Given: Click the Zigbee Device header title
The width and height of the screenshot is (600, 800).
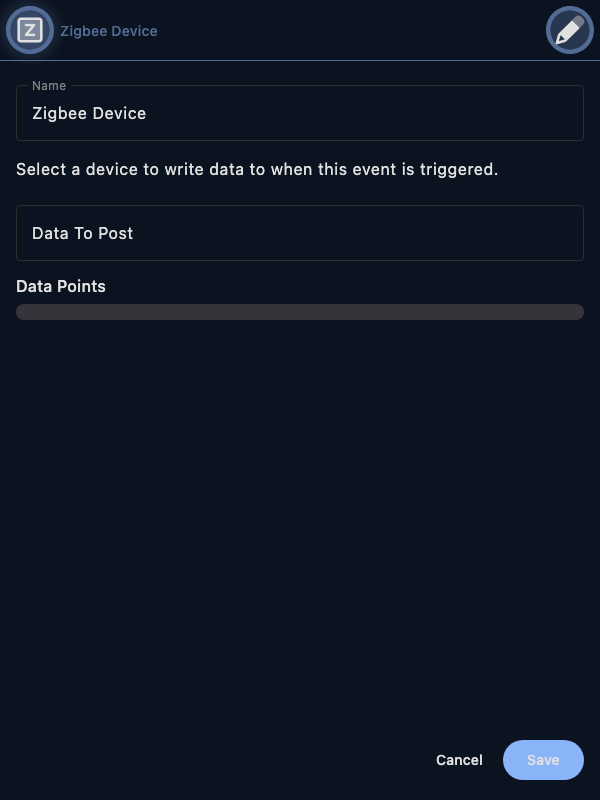Looking at the screenshot, I should click(x=109, y=31).
